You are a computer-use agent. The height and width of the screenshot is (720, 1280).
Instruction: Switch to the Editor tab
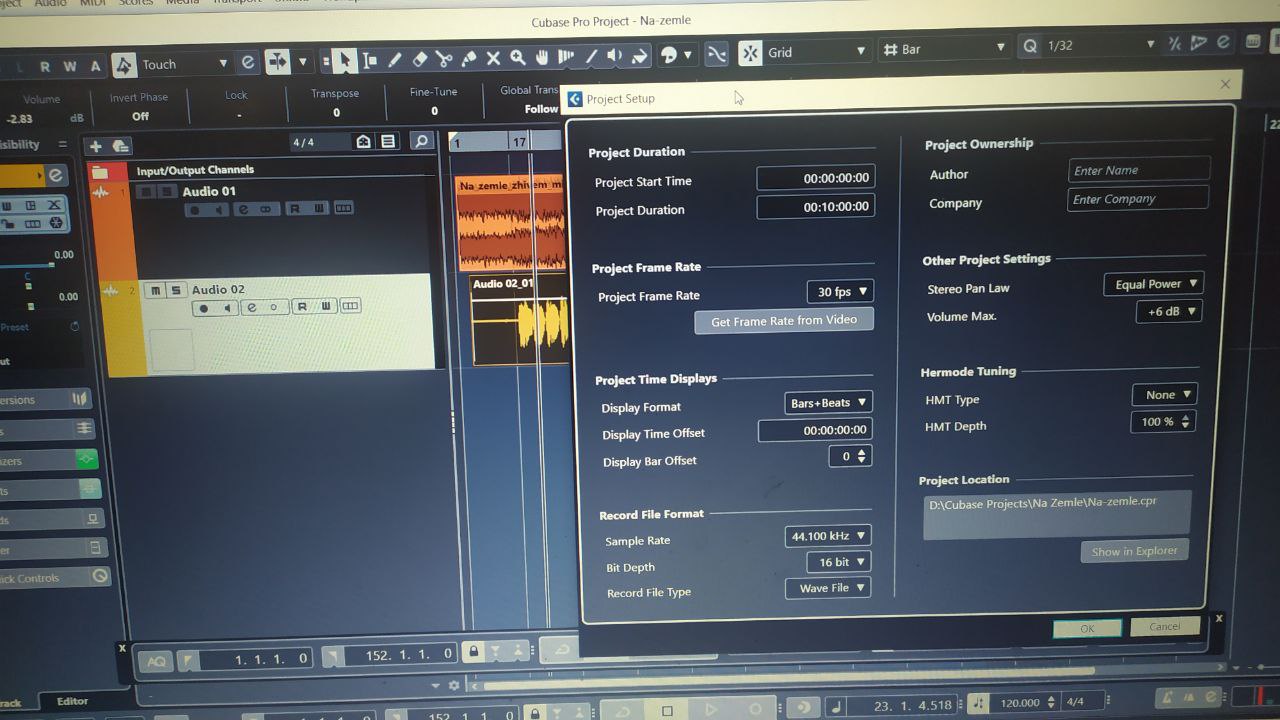(x=72, y=701)
